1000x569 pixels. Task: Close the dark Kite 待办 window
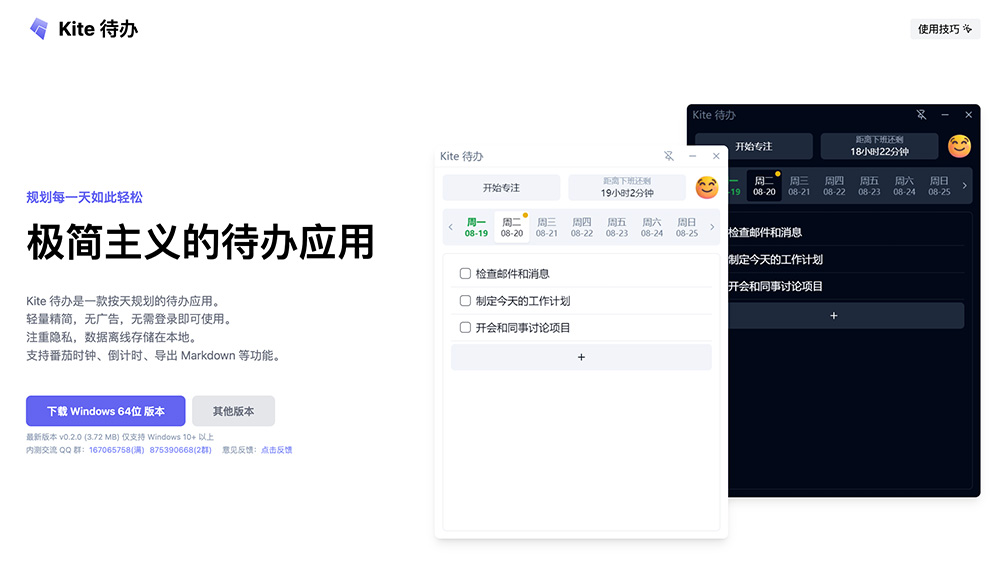969,114
